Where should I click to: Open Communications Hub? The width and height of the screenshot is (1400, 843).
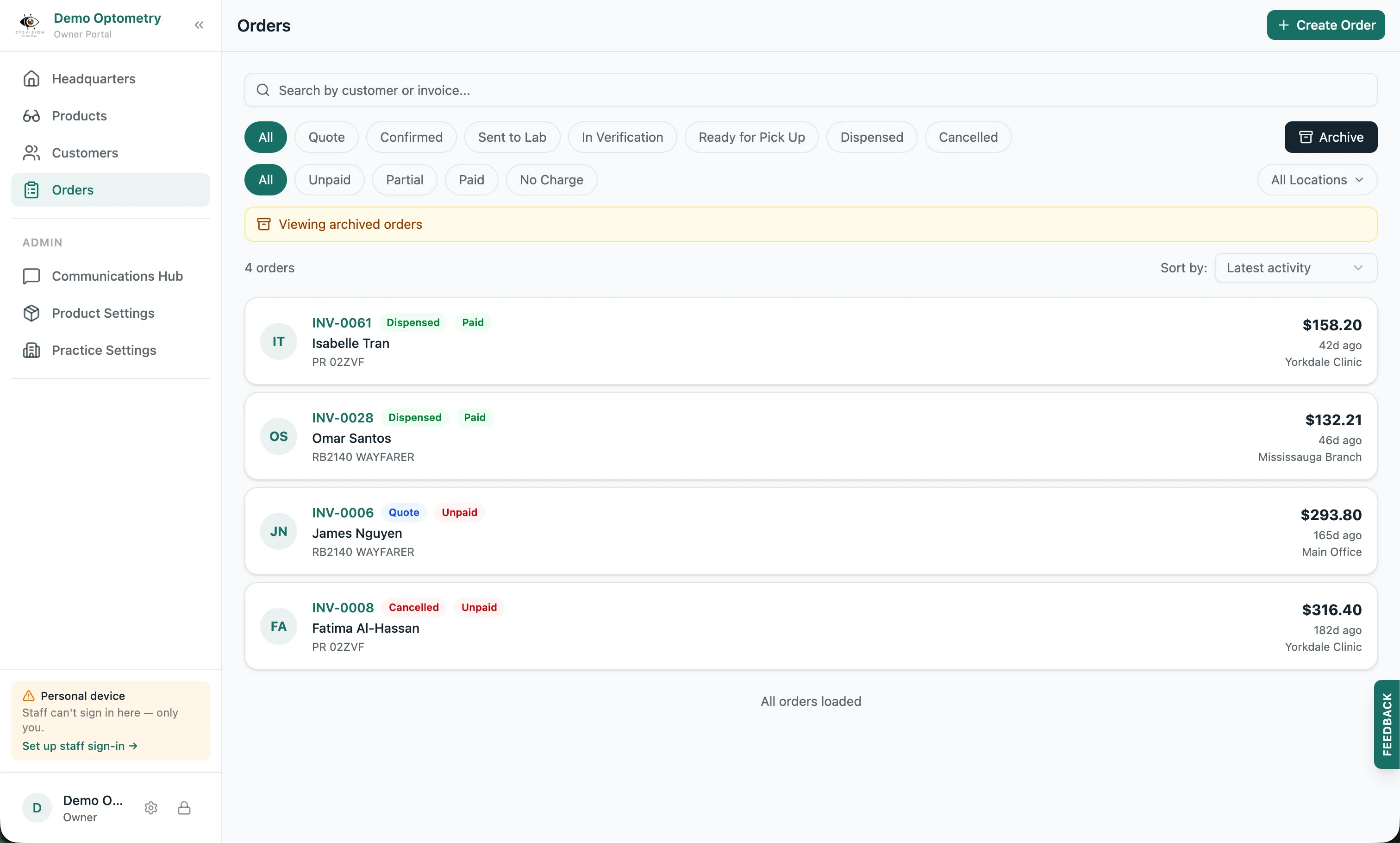pyautogui.click(x=111, y=276)
